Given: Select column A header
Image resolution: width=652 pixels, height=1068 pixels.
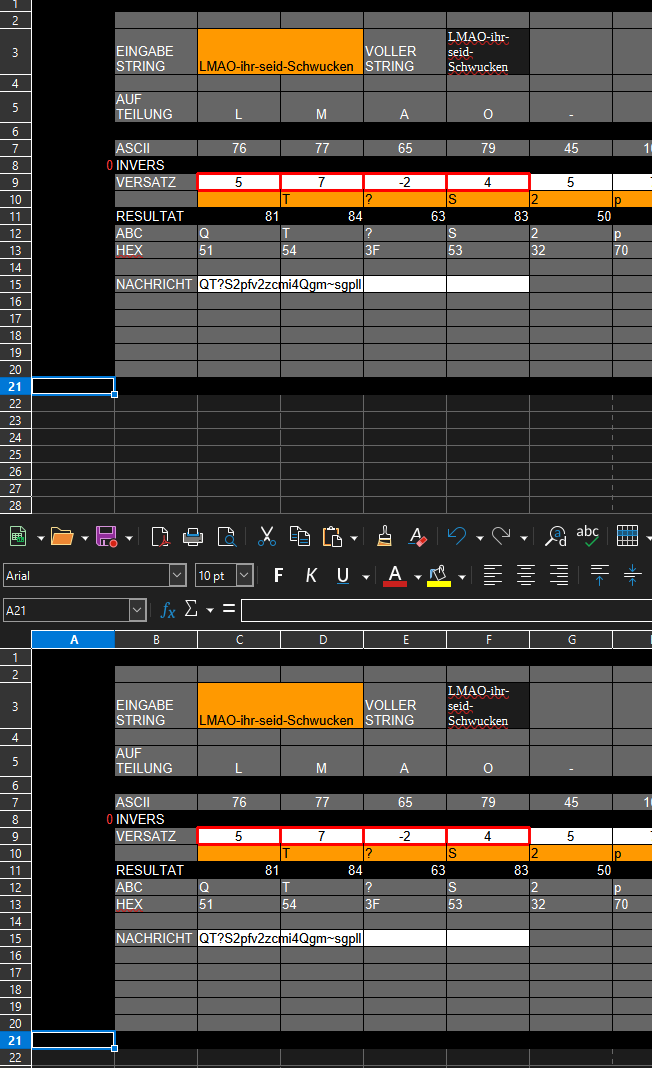Looking at the screenshot, I should coord(73,640).
